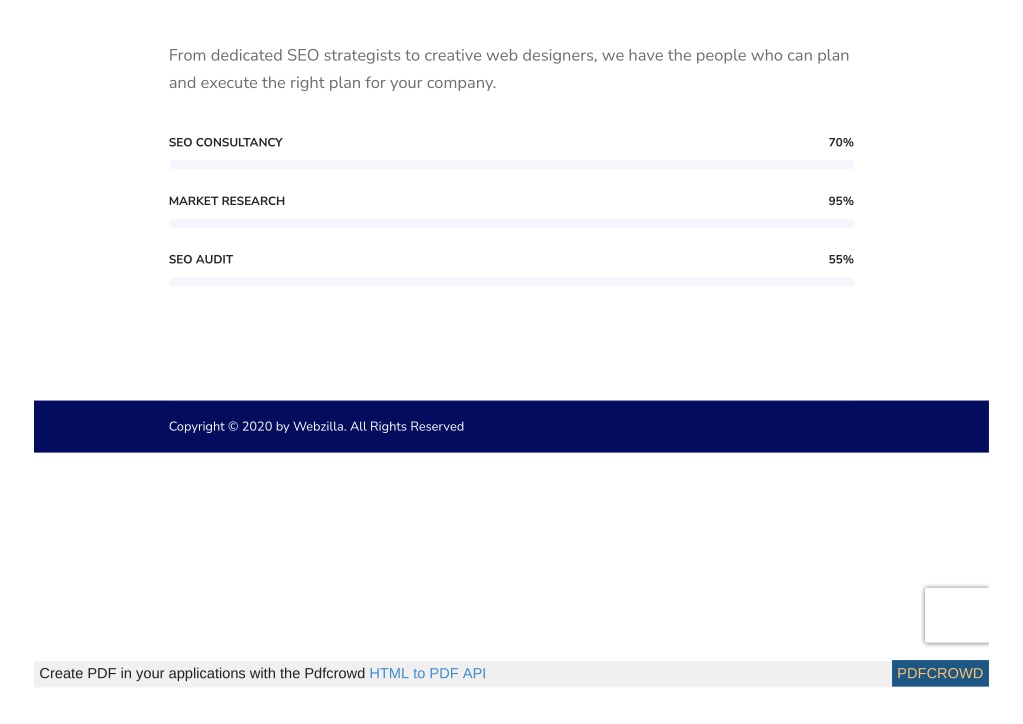
Task: Click the reCAPTCHA badge box
Action: tap(956, 615)
